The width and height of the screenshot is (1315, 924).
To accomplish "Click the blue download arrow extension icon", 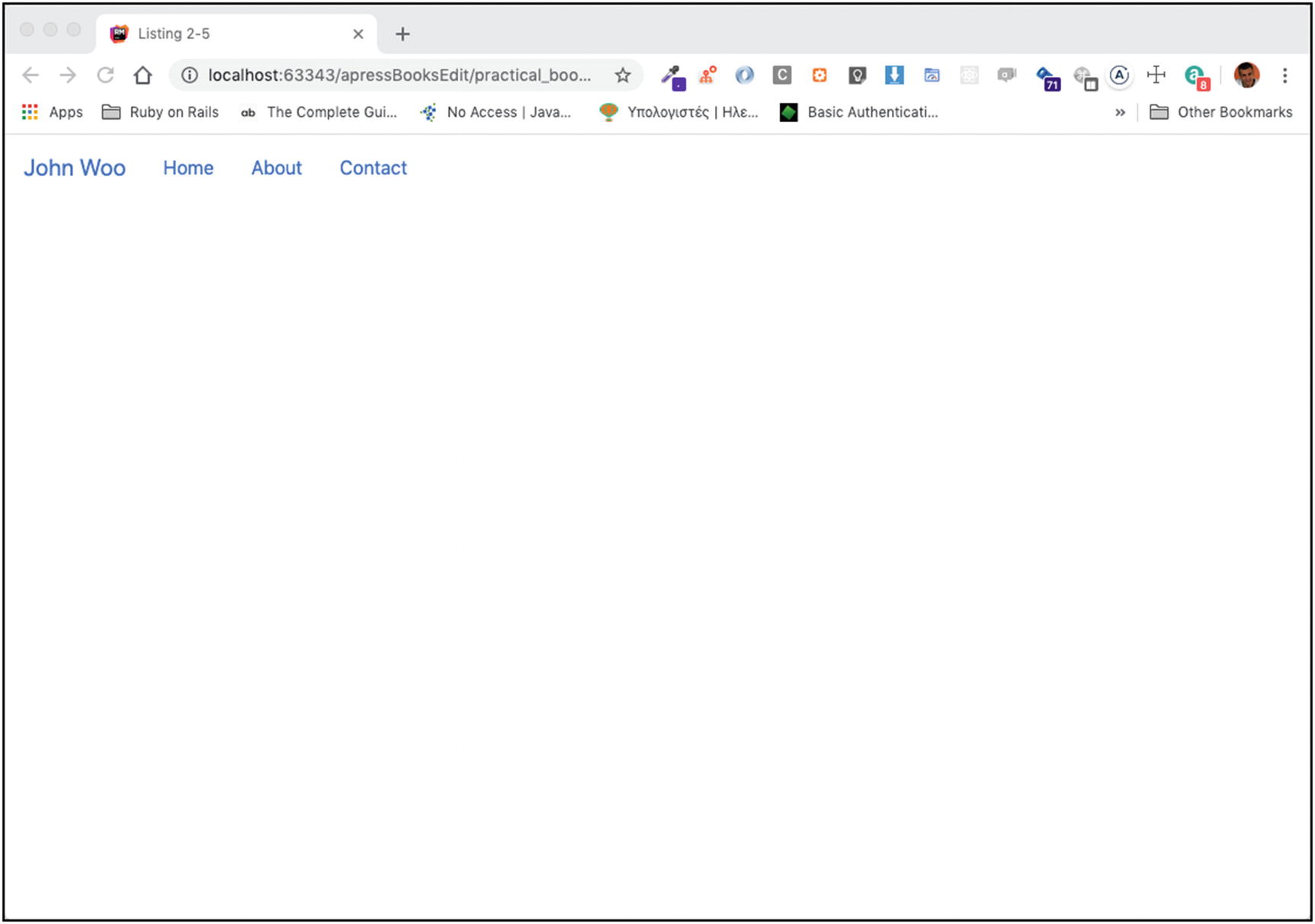I will pyautogui.click(x=894, y=75).
